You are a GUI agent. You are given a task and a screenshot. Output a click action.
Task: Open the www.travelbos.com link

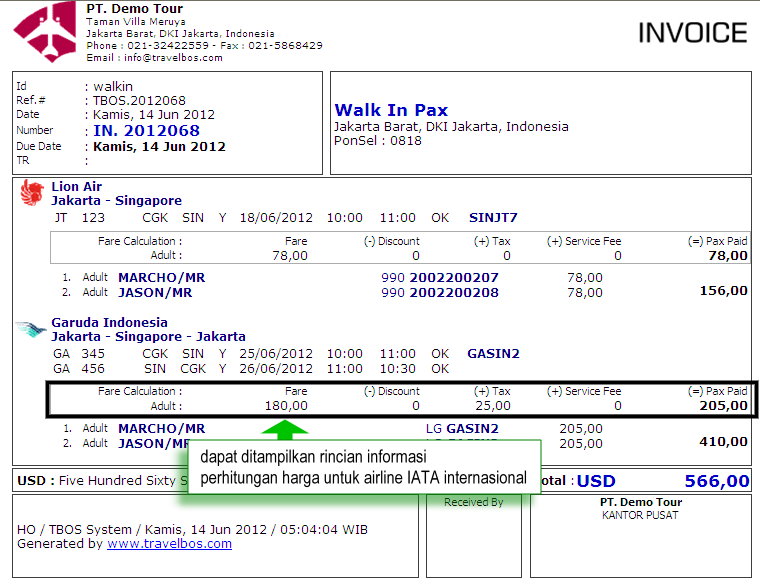(x=169, y=544)
